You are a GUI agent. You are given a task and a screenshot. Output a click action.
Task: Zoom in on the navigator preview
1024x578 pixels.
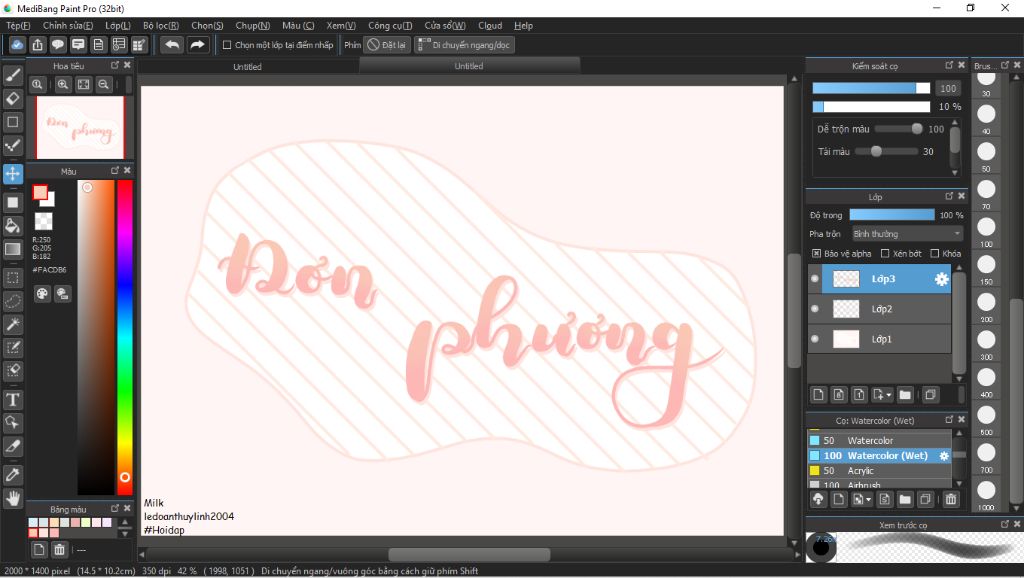click(63, 84)
